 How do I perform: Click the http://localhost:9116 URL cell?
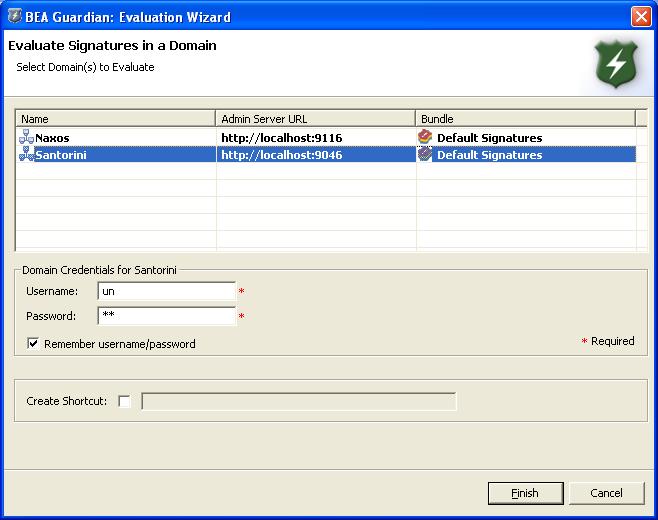coord(316,138)
